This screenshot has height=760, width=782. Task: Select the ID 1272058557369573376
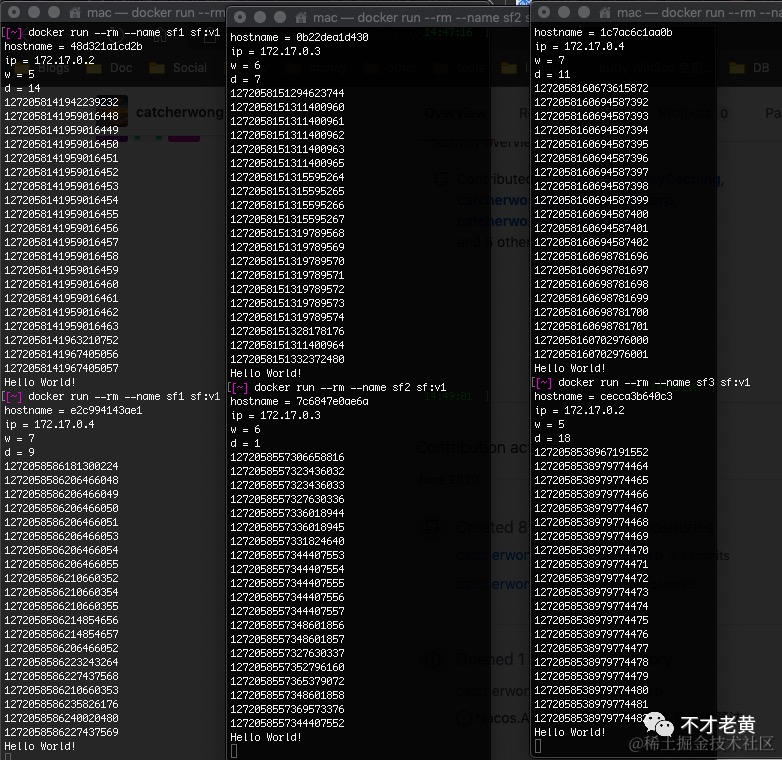point(287,709)
